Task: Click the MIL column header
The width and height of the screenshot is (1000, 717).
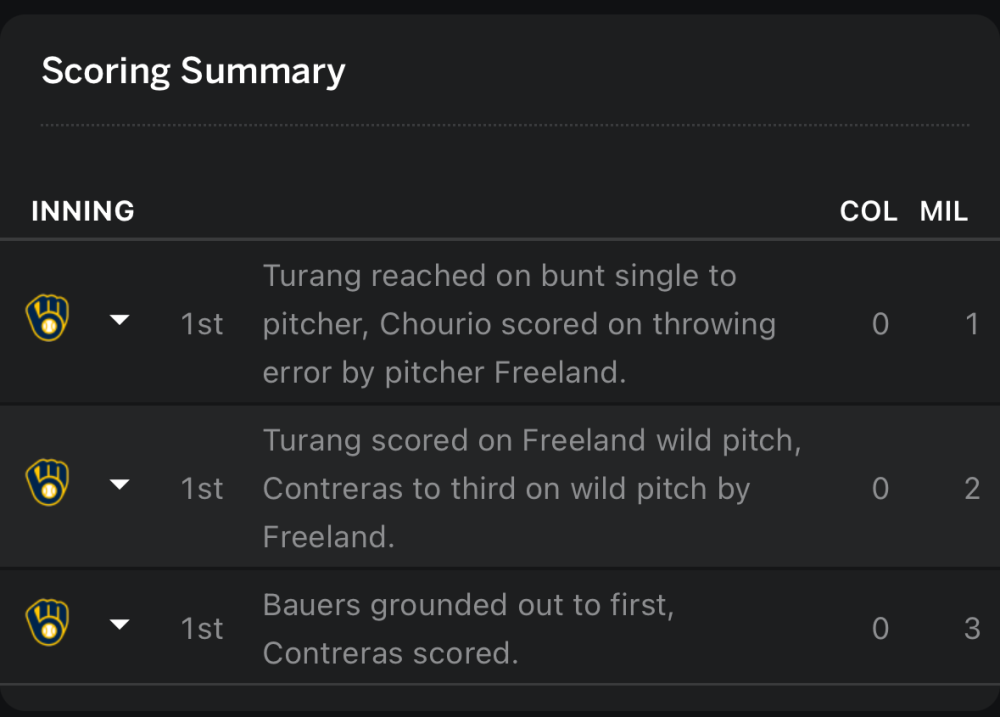Action: pos(944,211)
